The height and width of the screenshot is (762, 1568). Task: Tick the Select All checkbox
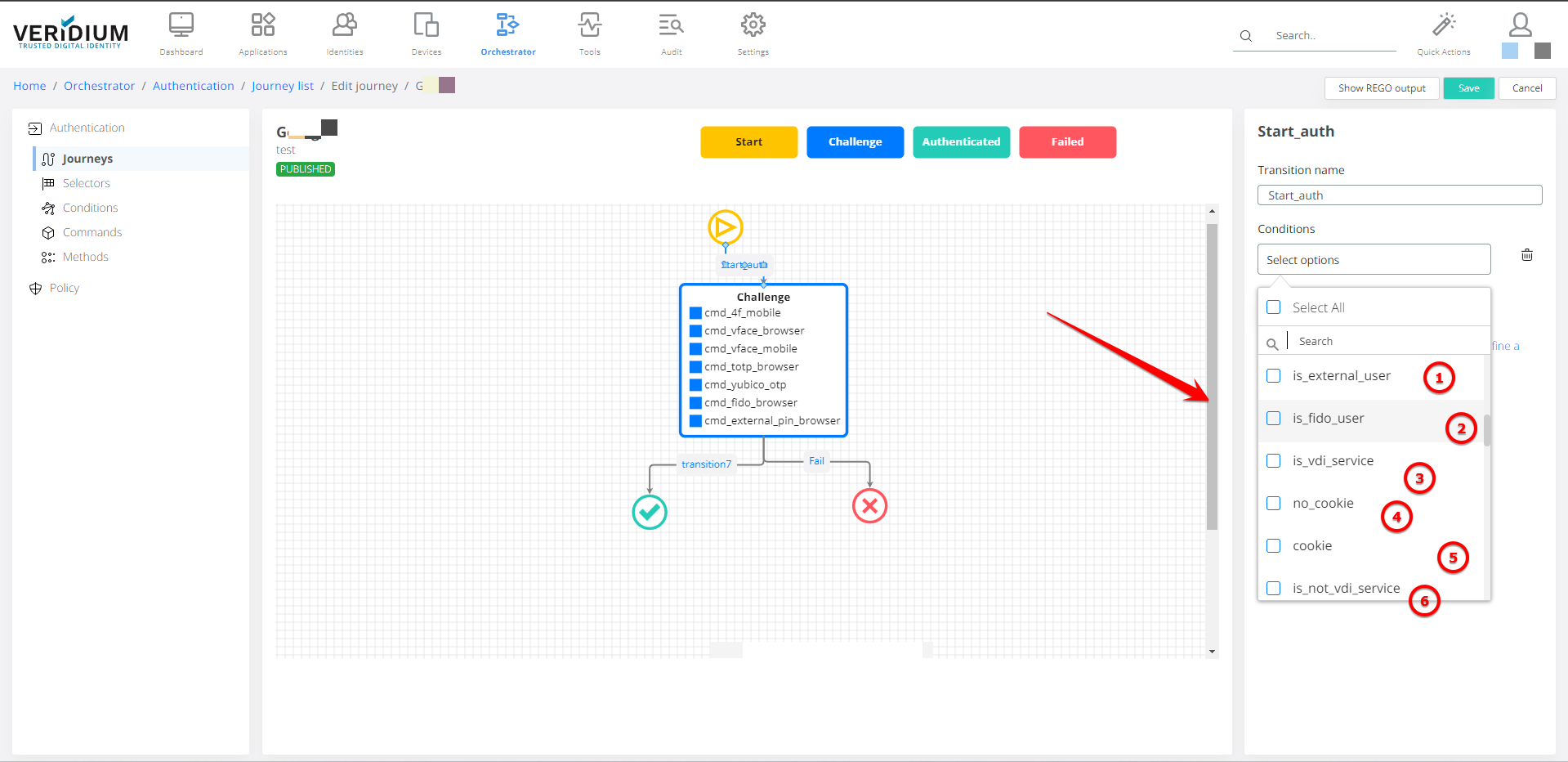(x=1273, y=307)
